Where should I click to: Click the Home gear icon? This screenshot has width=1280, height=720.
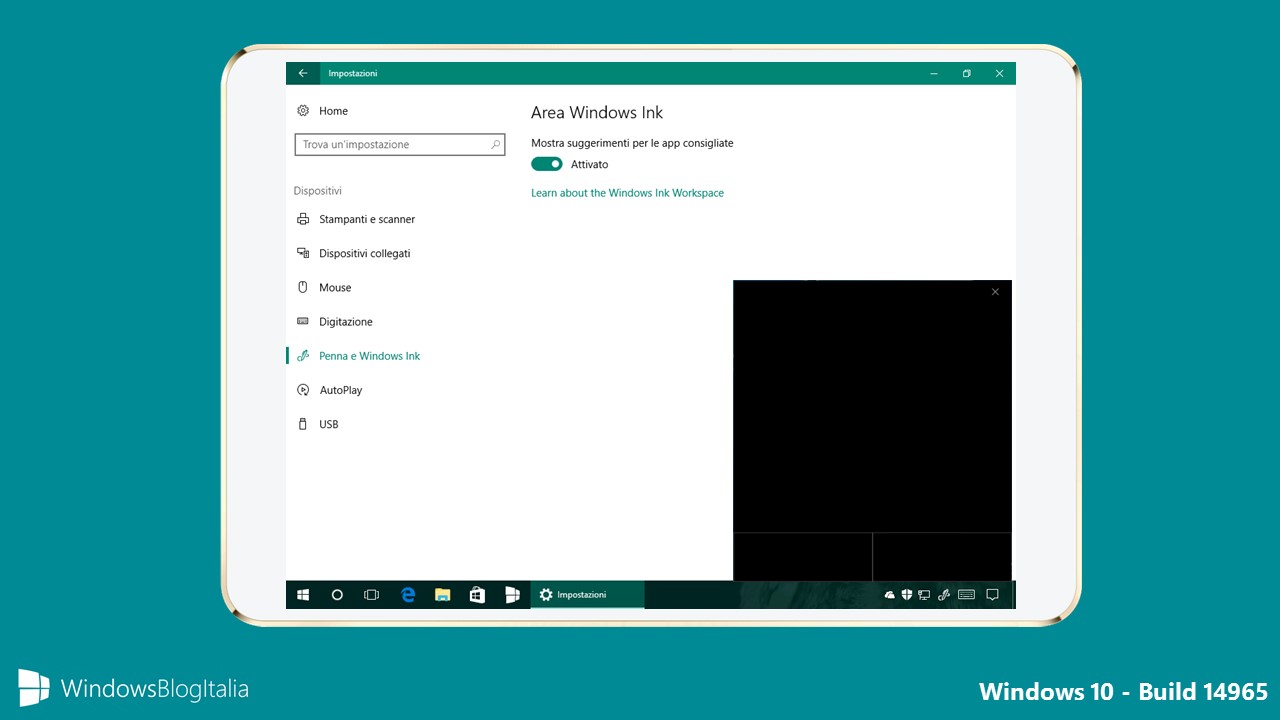pos(303,111)
